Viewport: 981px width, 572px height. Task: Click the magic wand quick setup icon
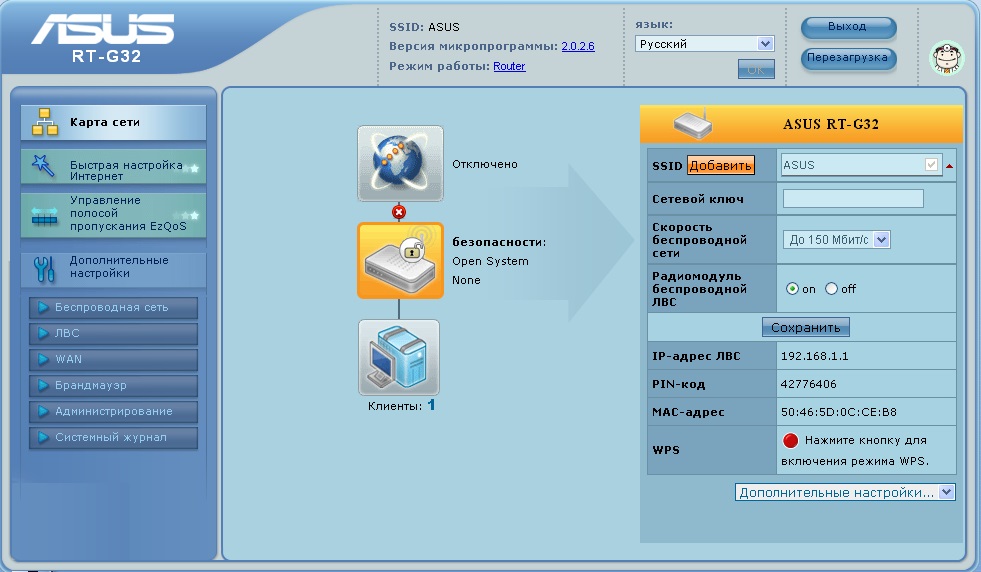tap(43, 166)
